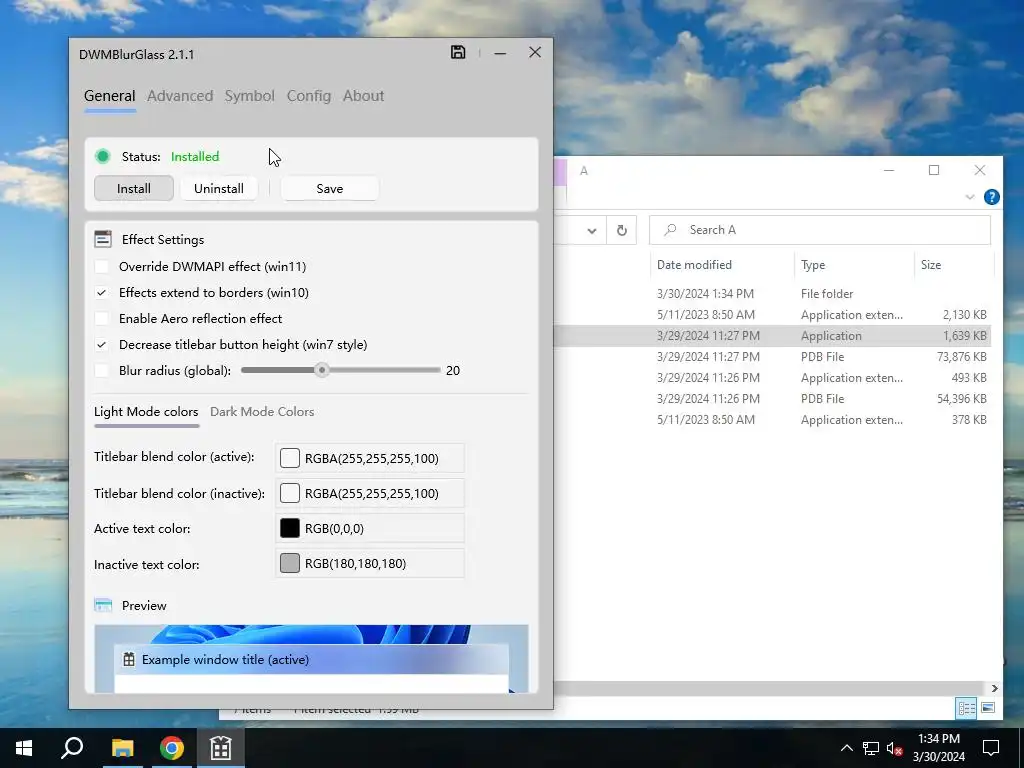
Task: Switch Explorer to large icons view
Action: pyautogui.click(x=988, y=708)
